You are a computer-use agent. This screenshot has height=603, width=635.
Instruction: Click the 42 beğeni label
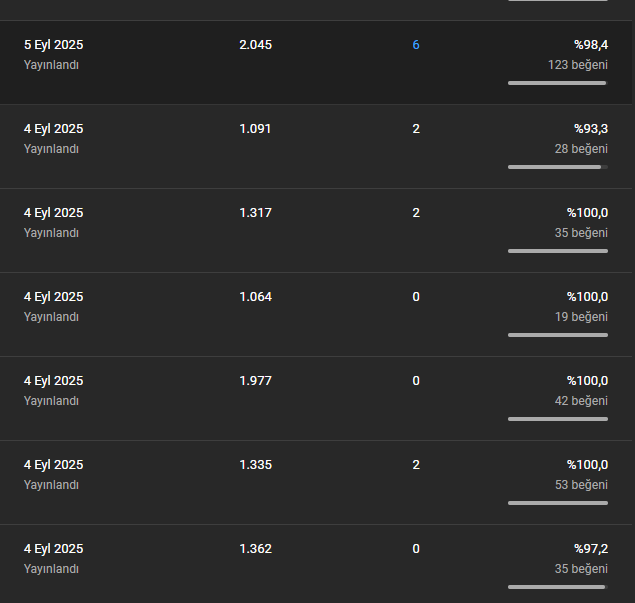[581, 401]
